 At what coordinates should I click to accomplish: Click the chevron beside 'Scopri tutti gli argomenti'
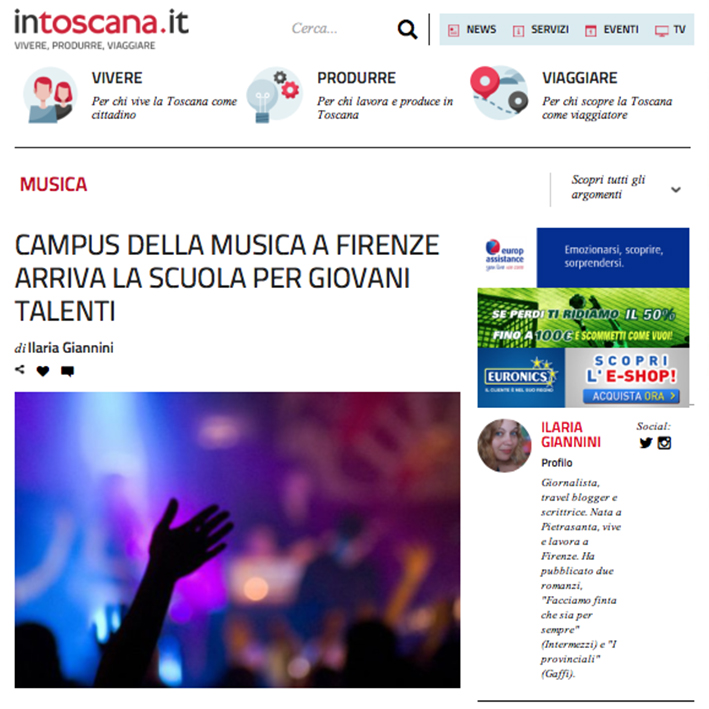point(676,189)
